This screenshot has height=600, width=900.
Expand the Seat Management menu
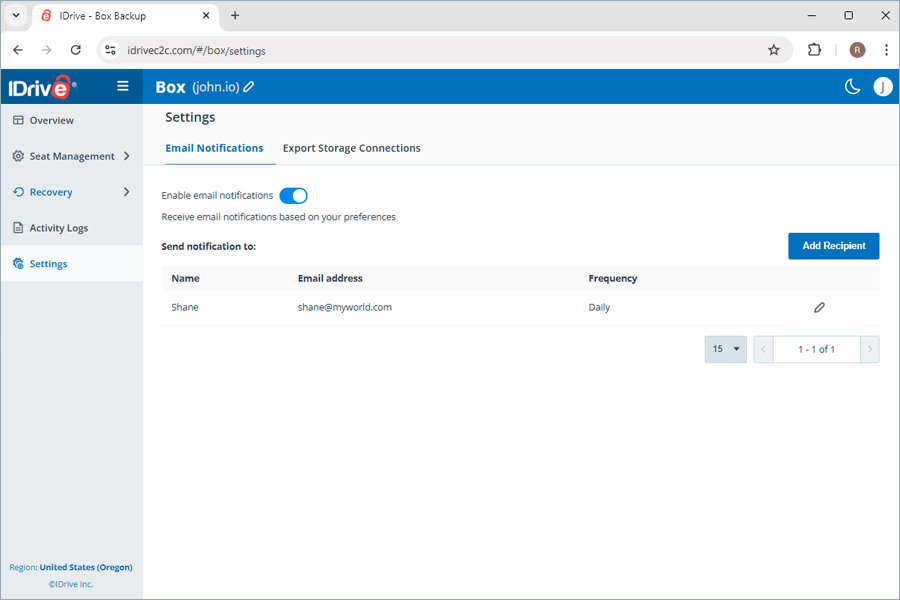(70, 156)
